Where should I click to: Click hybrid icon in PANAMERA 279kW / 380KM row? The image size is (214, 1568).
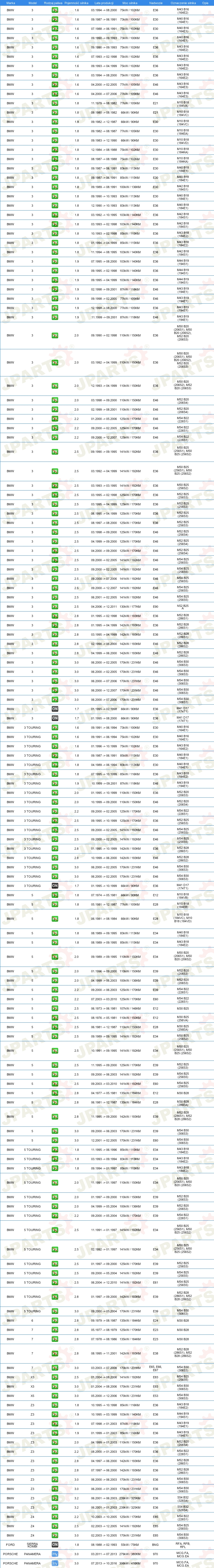click(x=55, y=1553)
